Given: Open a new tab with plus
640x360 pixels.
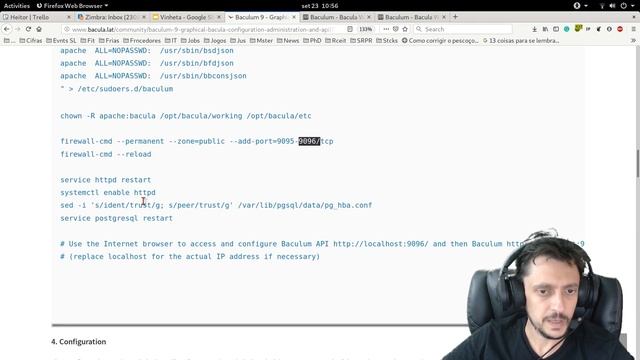Looking at the screenshot, I should point(455,17).
